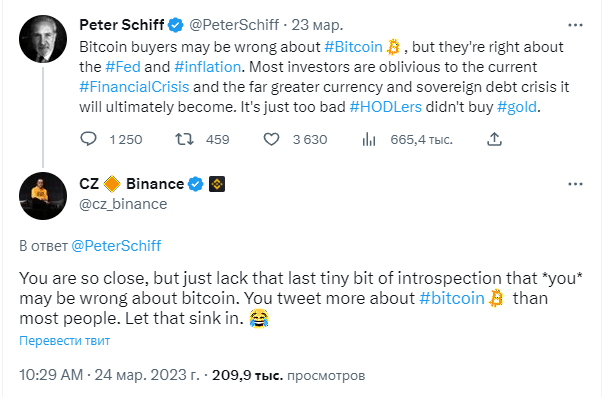Image resolution: width=603 pixels, height=397 pixels.
Task: Retweet Peter Schiff's tweet
Action: [185, 139]
